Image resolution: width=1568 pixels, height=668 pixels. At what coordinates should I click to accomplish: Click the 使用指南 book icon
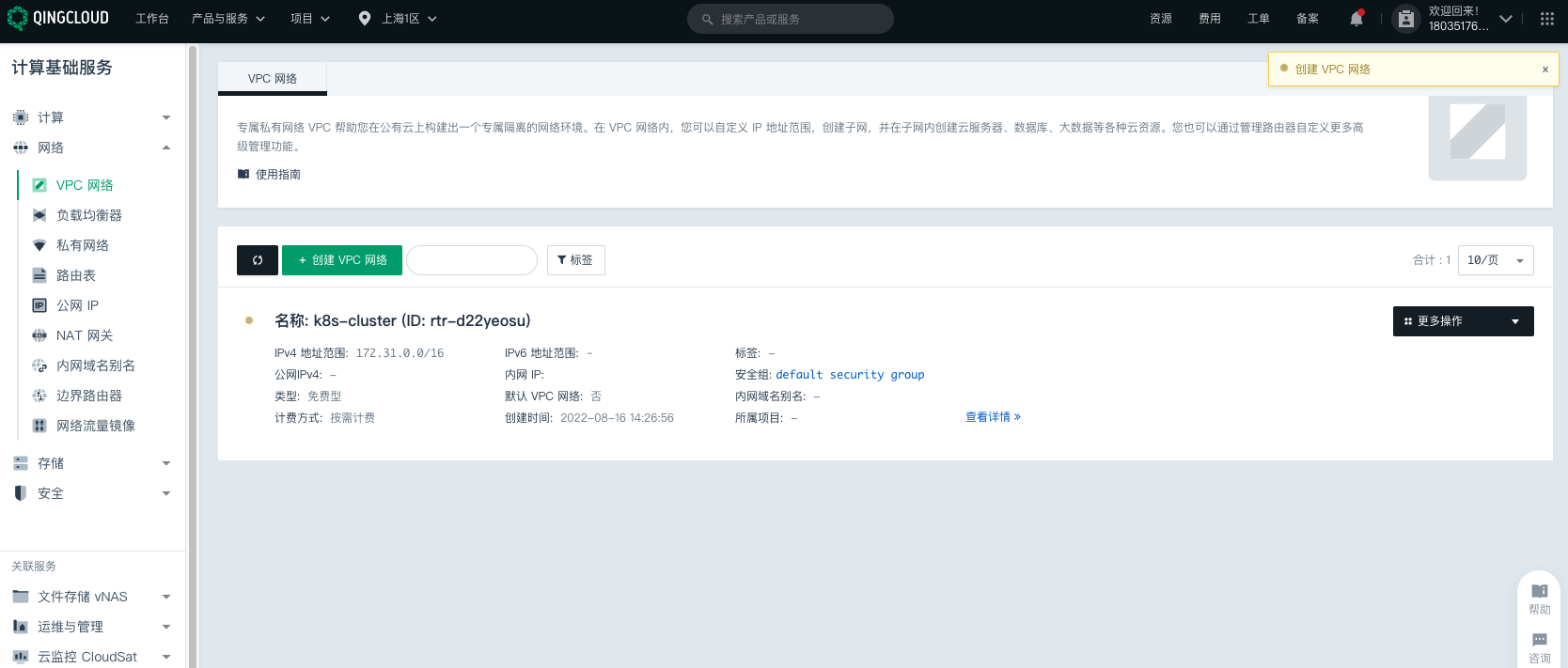(x=243, y=174)
